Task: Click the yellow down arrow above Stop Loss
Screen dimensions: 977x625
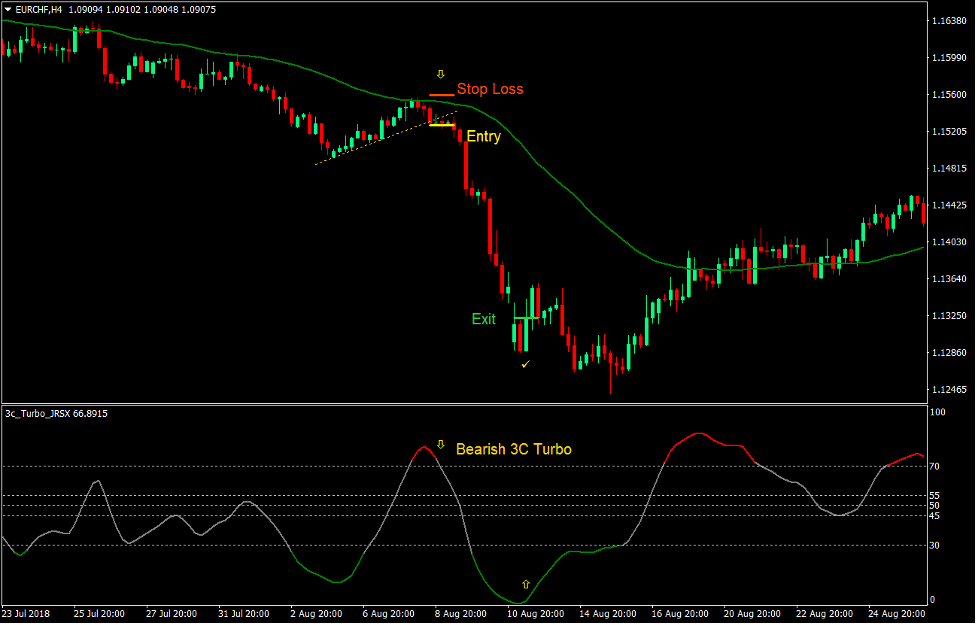Action: pos(440,73)
